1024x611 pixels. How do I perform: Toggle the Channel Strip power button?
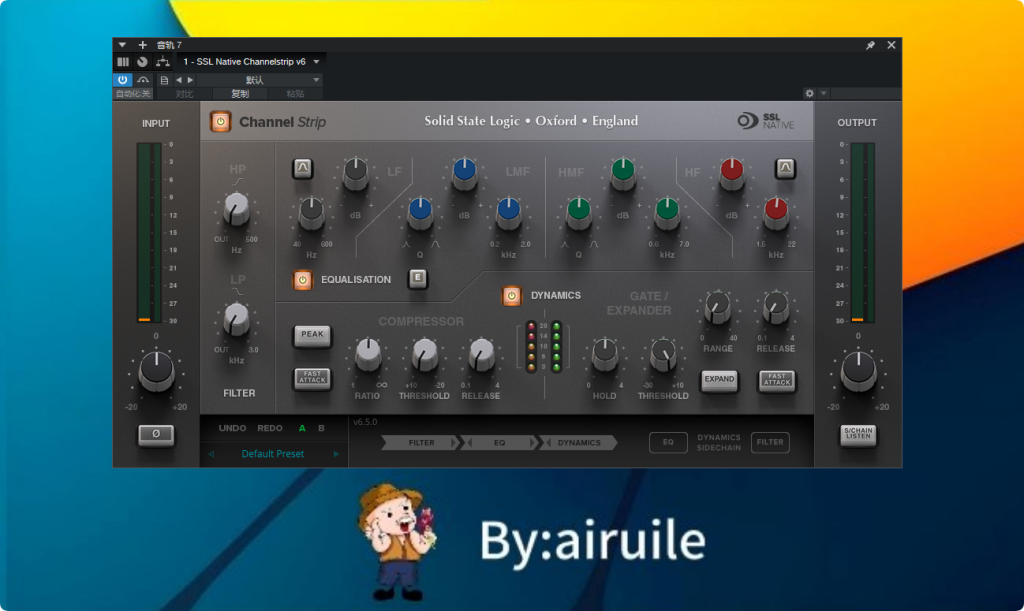(x=221, y=122)
